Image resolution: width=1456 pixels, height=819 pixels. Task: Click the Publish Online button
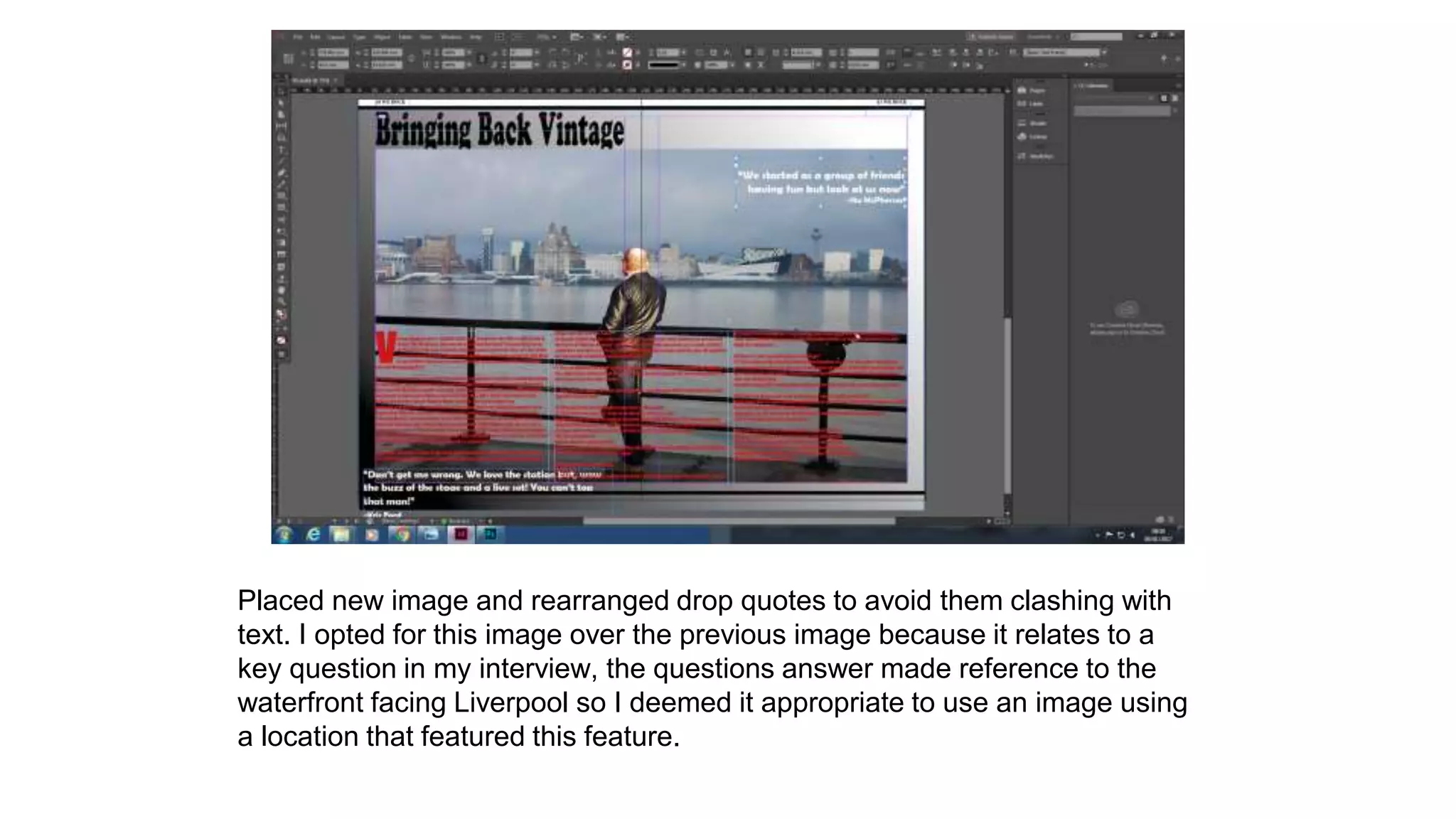click(990, 37)
